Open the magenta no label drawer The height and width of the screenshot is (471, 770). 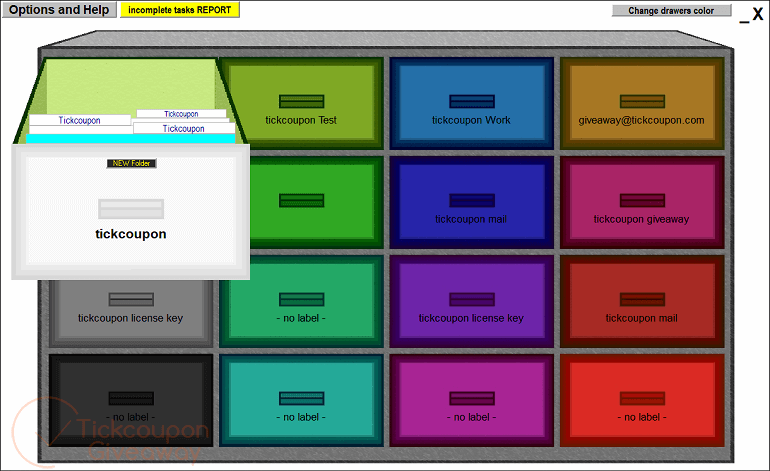click(471, 400)
